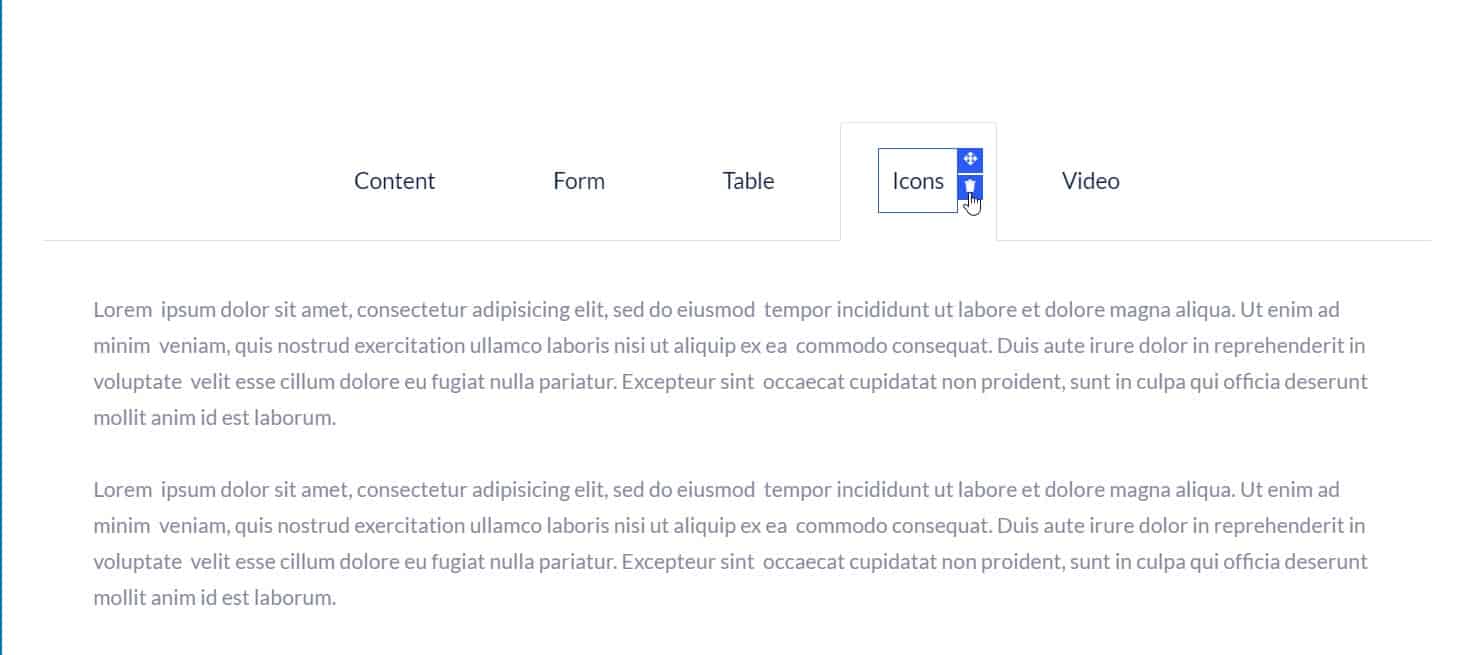This screenshot has height=655, width=1470.
Task: Open the Video tab
Action: (1089, 181)
